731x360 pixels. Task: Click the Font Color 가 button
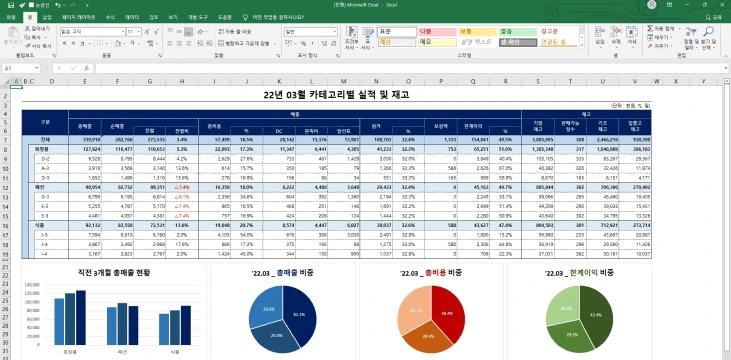(132, 43)
